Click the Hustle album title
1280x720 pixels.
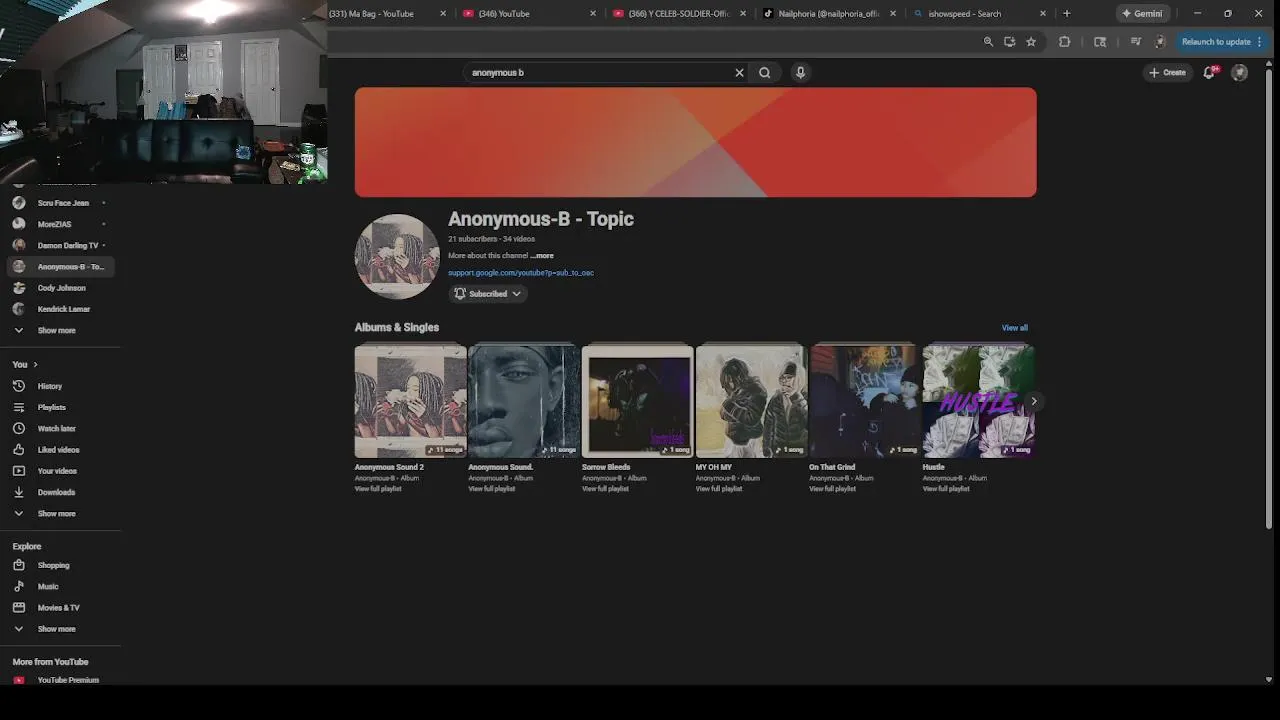point(933,467)
